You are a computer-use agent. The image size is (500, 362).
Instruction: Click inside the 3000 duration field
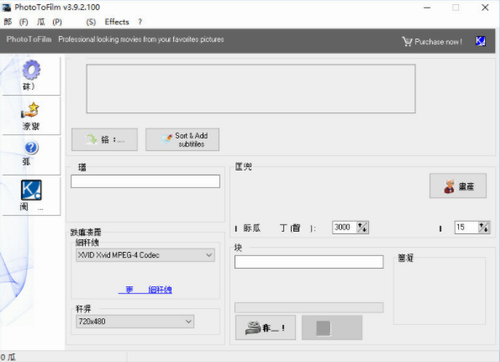[345, 227]
